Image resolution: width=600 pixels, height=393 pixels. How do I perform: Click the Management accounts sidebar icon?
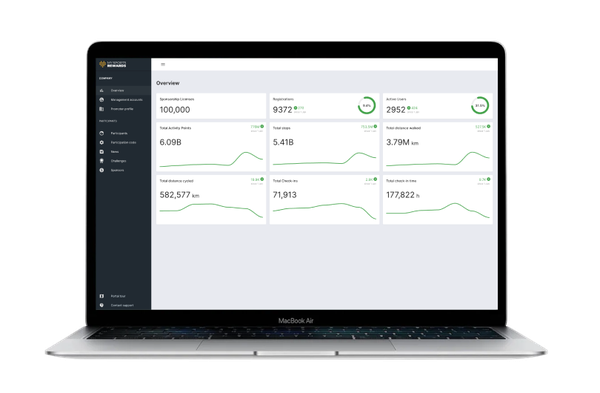point(101,99)
